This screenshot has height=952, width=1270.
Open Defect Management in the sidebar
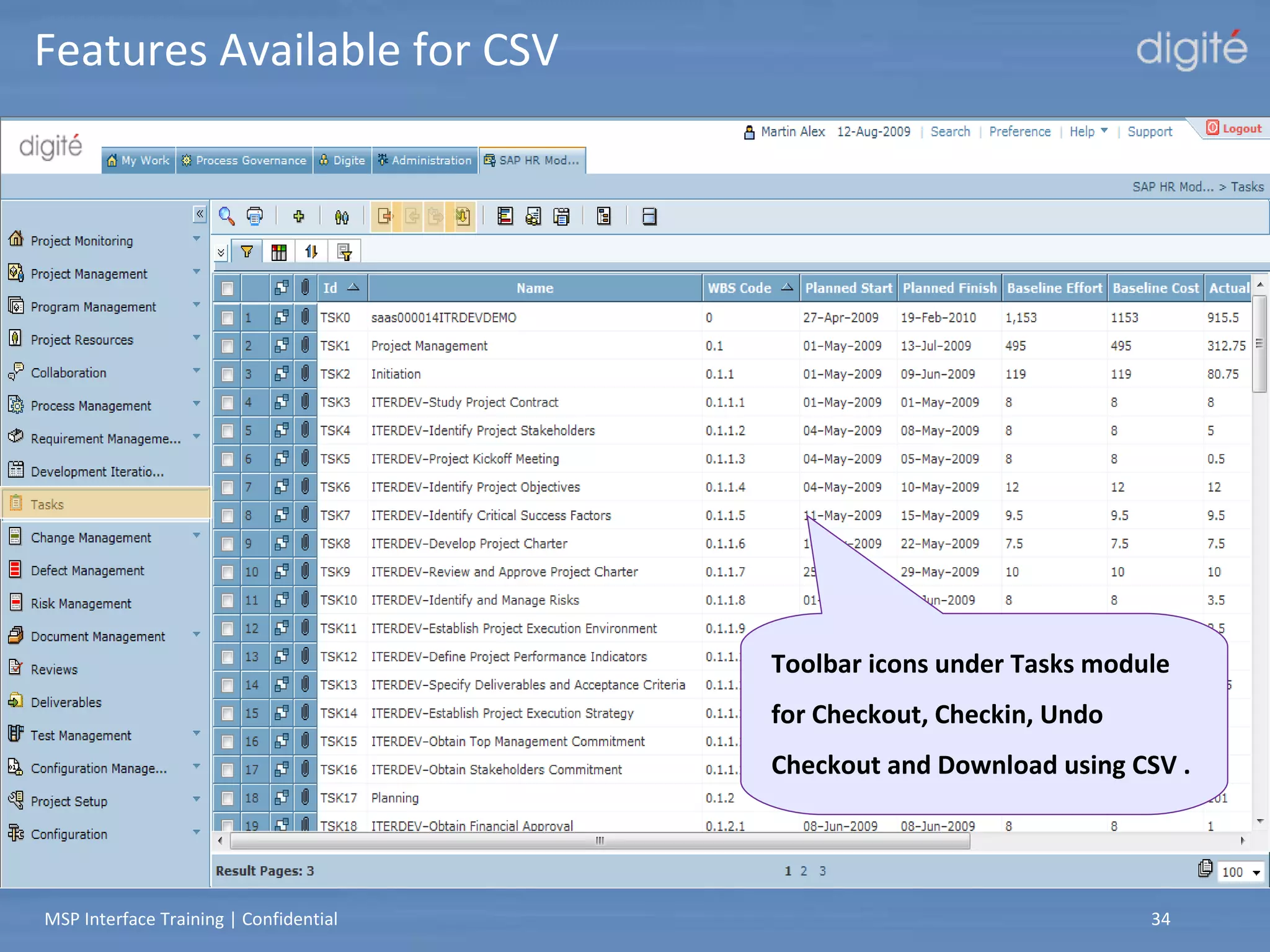pyautogui.click(x=87, y=570)
